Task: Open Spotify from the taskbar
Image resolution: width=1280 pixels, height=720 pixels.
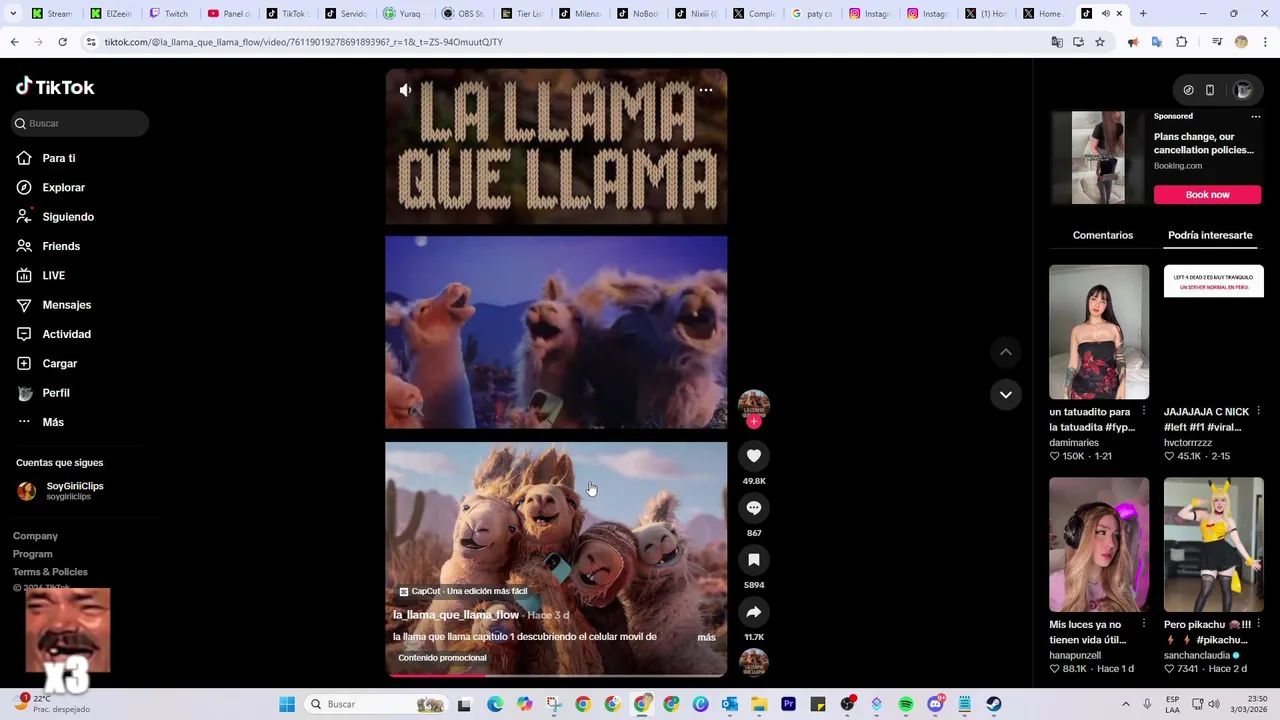Action: point(906,704)
